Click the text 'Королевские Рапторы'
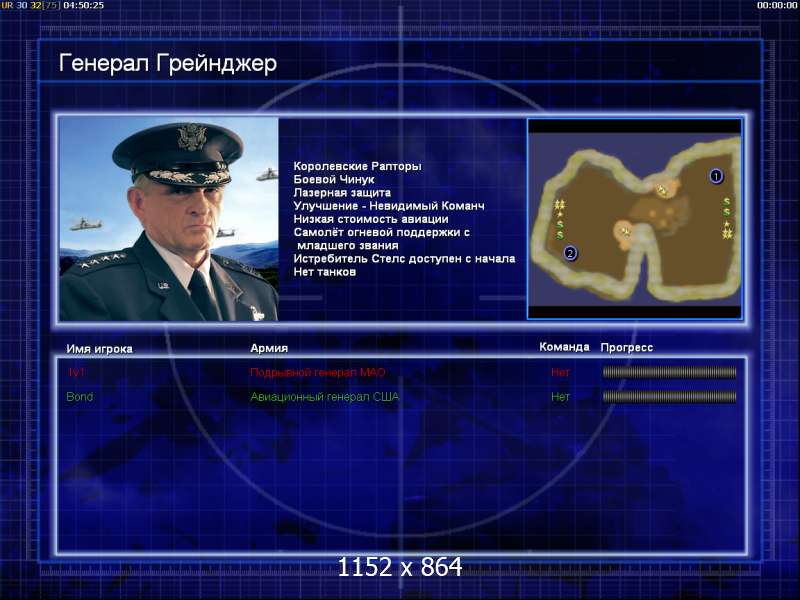This screenshot has height=600, width=800. tap(357, 166)
